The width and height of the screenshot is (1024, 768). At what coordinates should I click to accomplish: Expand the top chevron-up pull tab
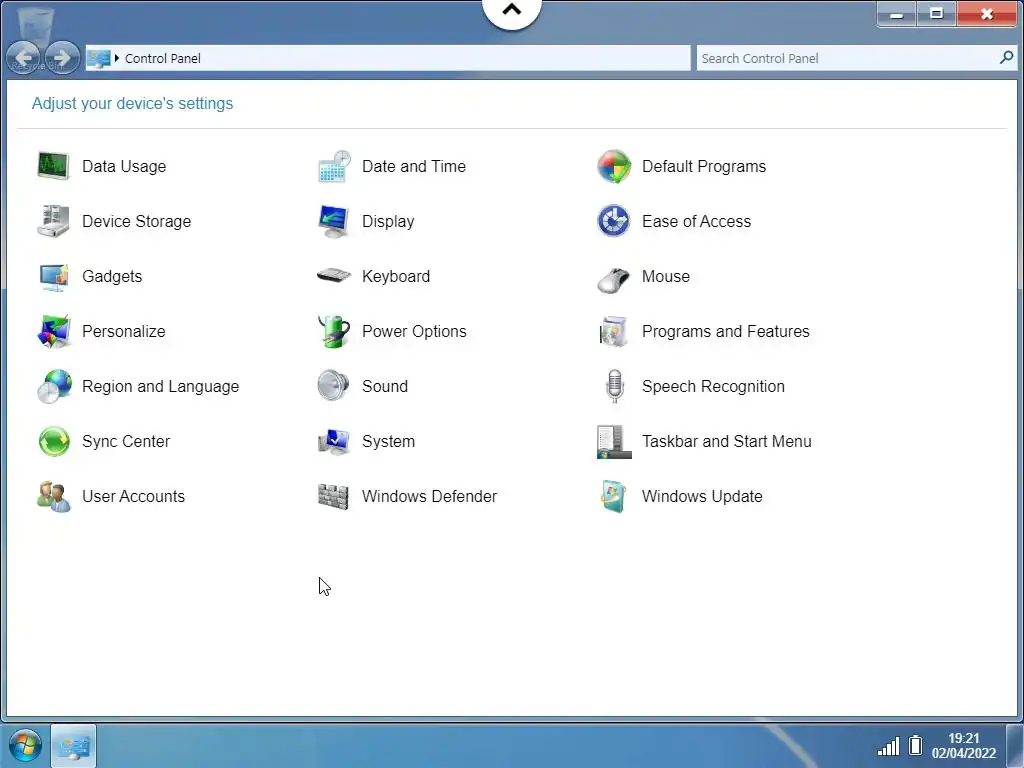[512, 11]
